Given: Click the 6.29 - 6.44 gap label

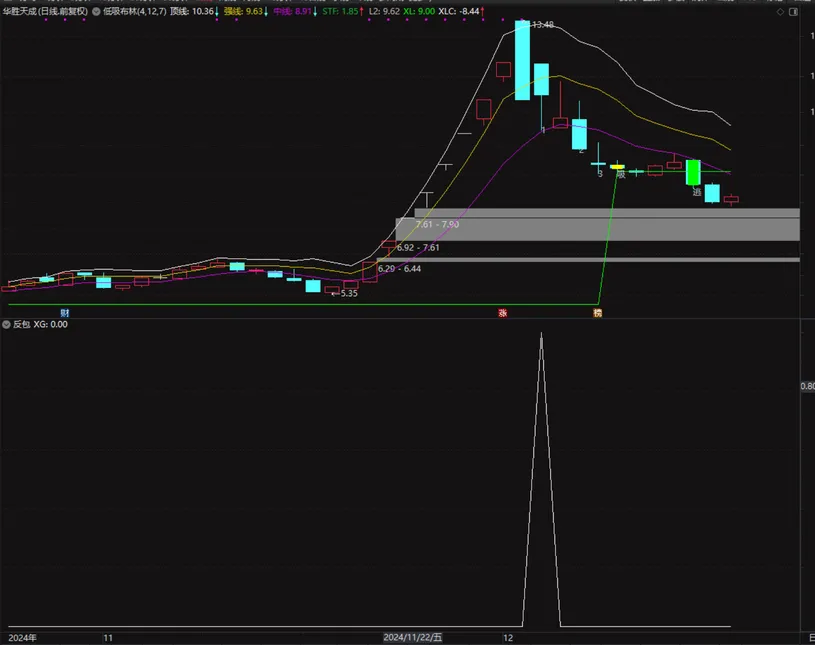Looking at the screenshot, I should pyautogui.click(x=399, y=269).
